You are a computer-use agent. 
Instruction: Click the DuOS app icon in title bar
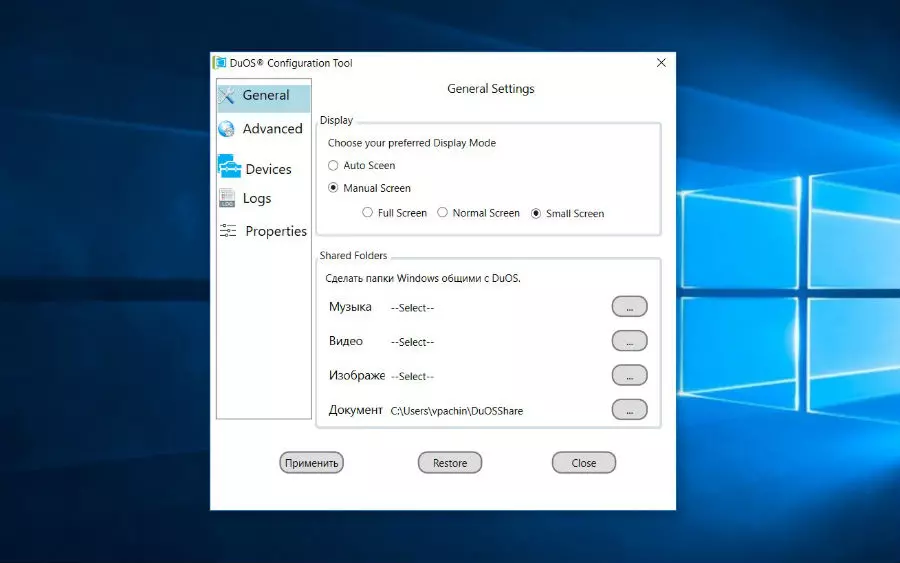(220, 63)
